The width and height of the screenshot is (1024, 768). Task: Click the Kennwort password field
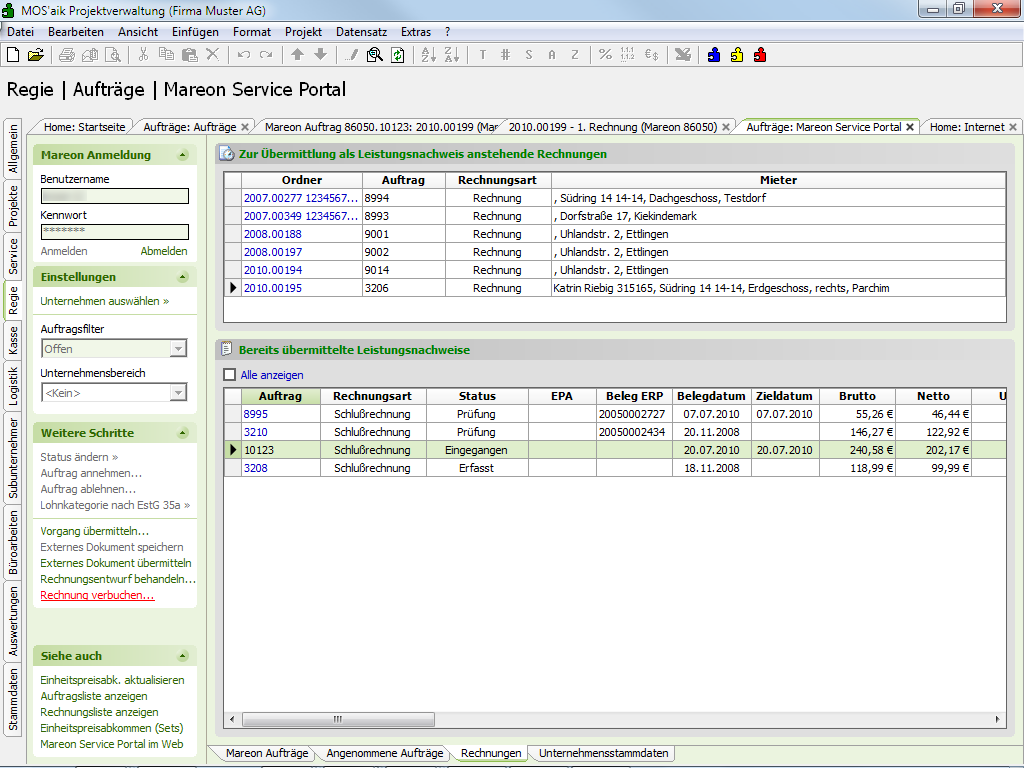pos(115,231)
